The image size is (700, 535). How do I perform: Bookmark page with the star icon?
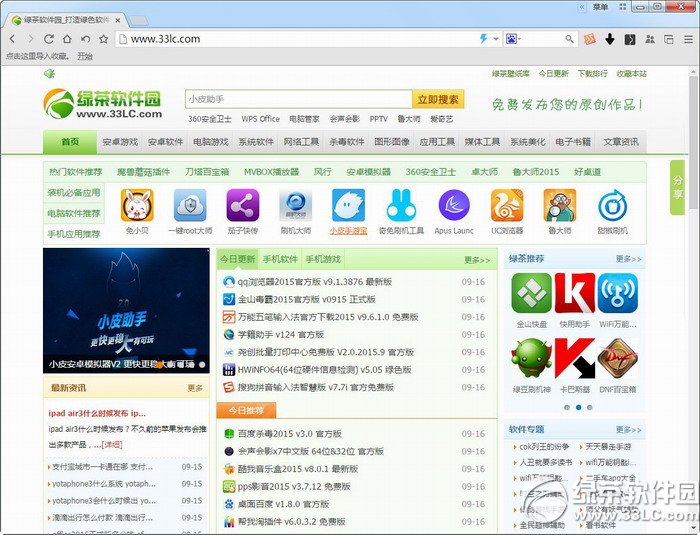click(104, 39)
